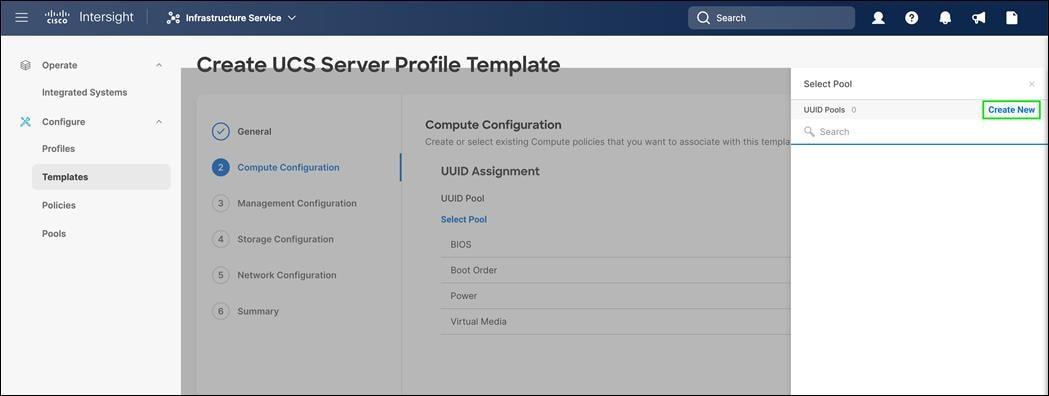Click the Power policy row
The image size is (1049, 396).
pos(615,296)
